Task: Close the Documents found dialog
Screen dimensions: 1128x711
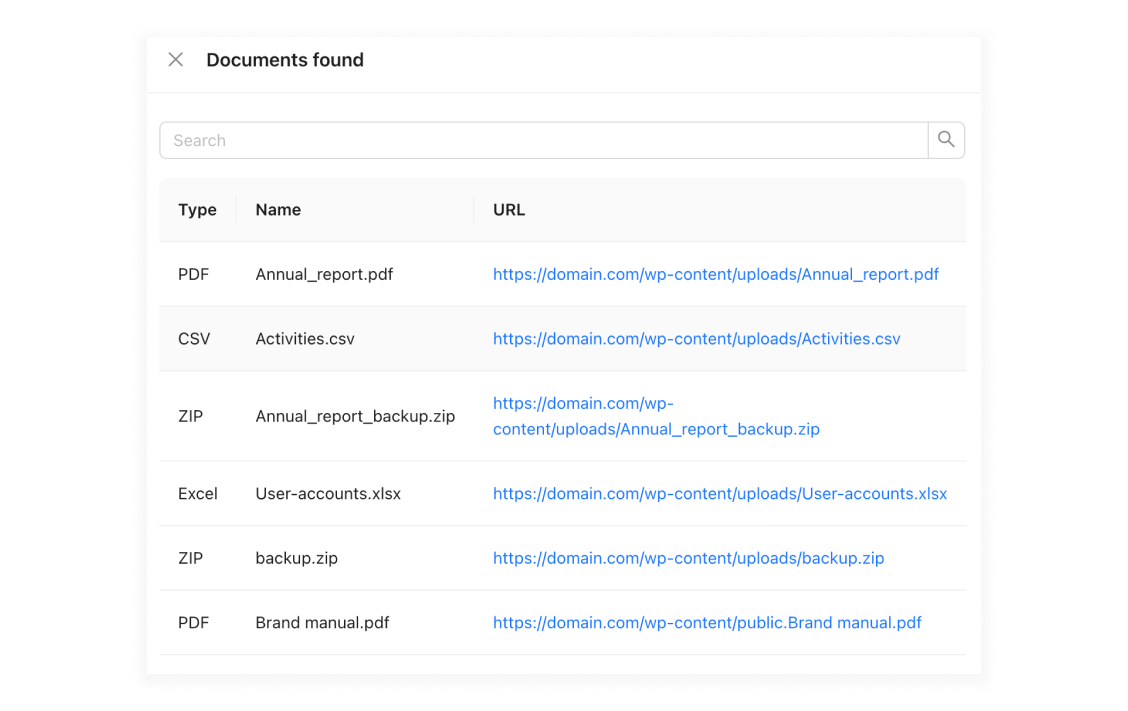Action: 176,60
